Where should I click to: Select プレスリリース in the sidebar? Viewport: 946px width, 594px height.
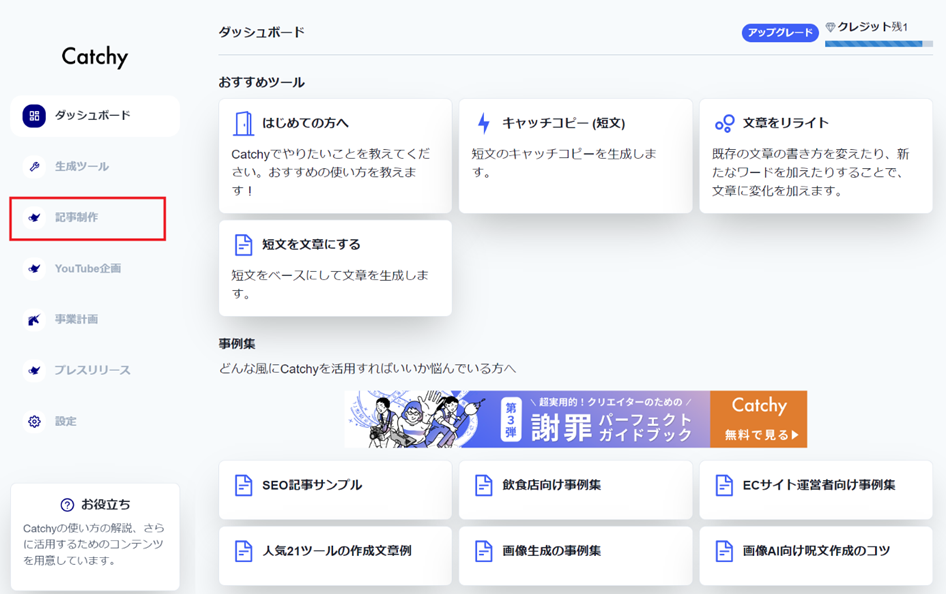(x=95, y=370)
